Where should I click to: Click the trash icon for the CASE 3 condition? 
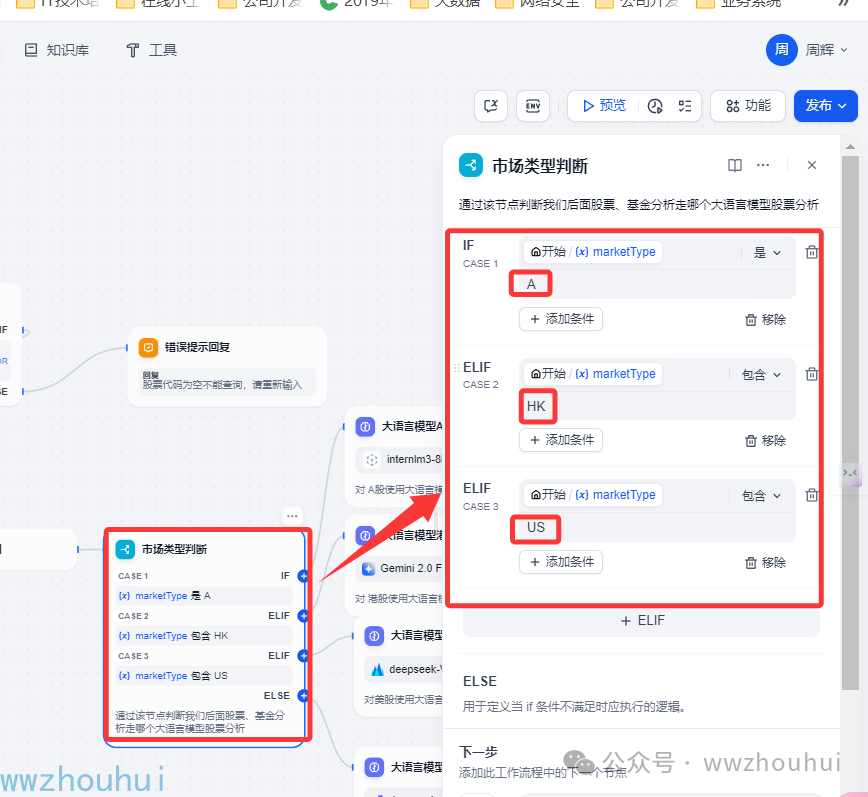point(812,495)
